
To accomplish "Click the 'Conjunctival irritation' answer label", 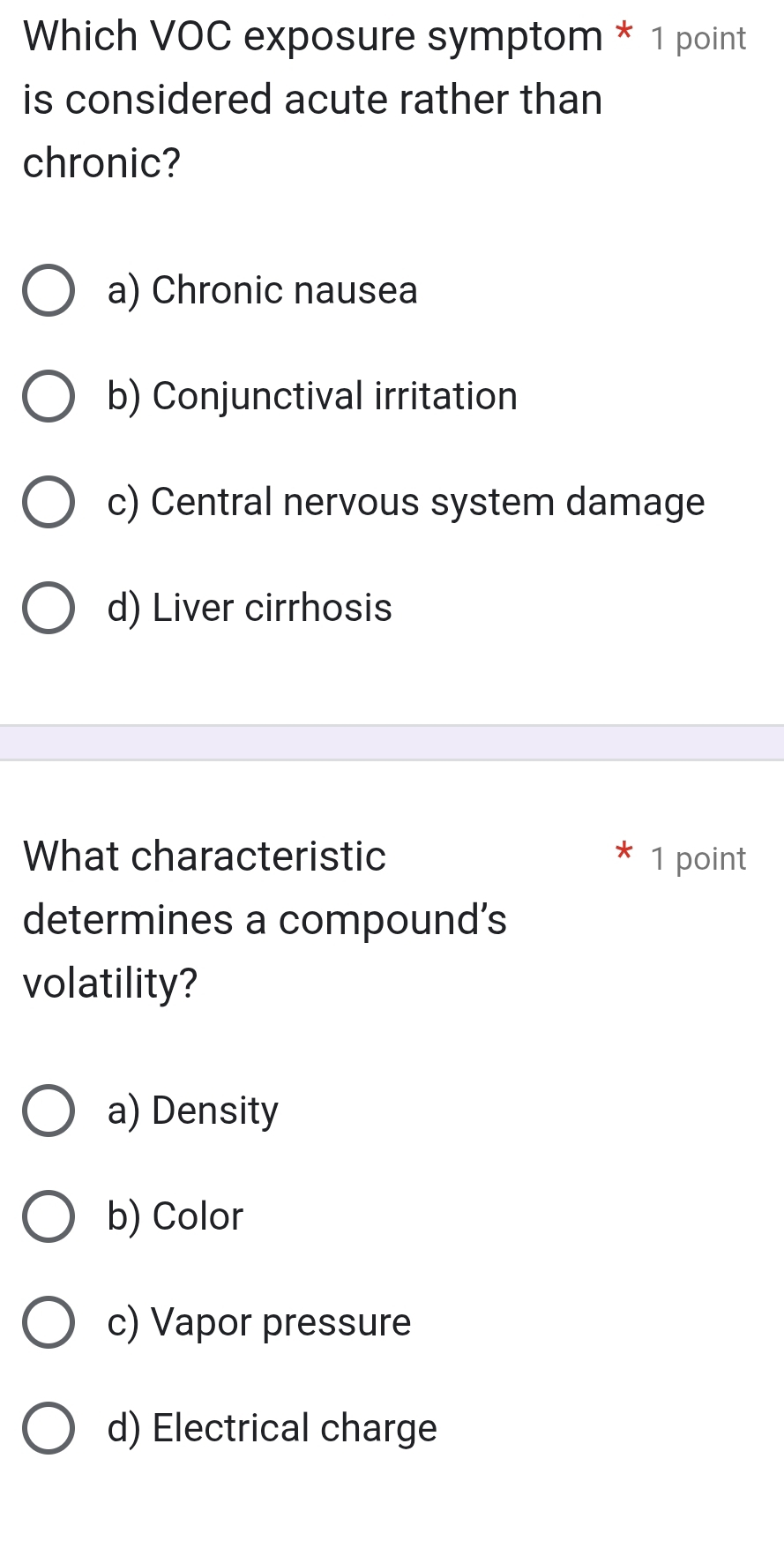I will [312, 396].
